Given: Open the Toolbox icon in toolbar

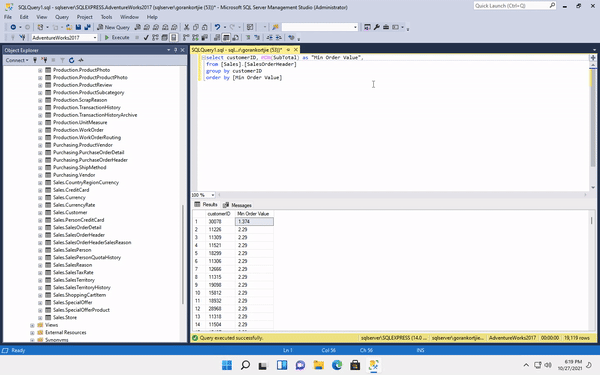Looking at the screenshot, I should click(x=386, y=27).
